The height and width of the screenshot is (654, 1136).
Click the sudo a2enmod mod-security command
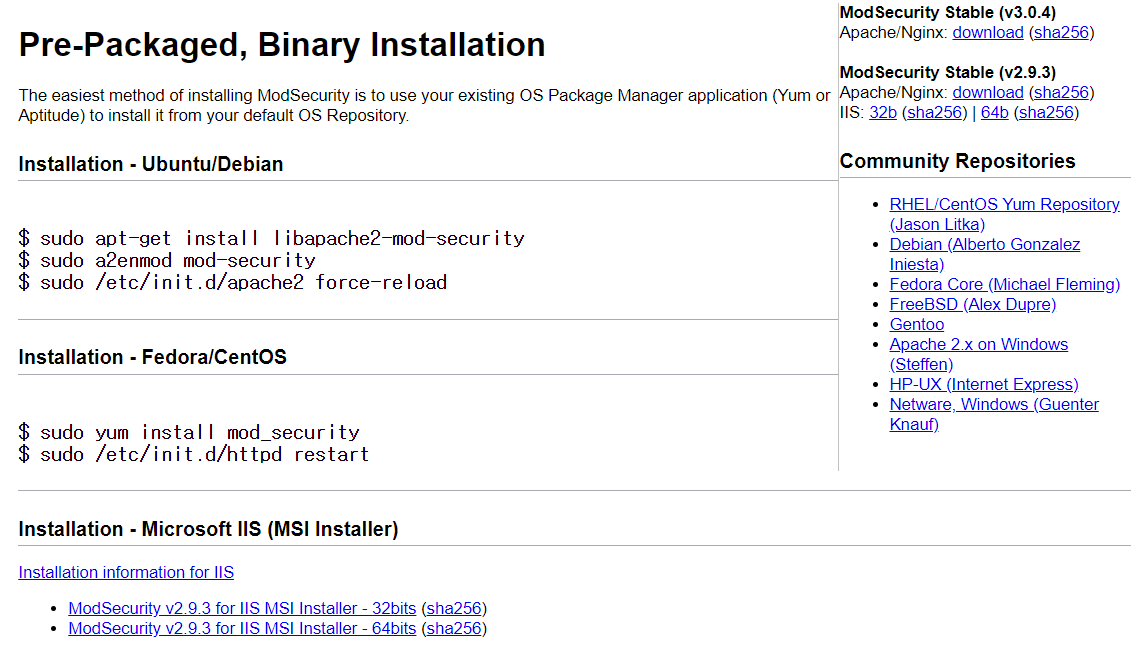tap(167, 261)
